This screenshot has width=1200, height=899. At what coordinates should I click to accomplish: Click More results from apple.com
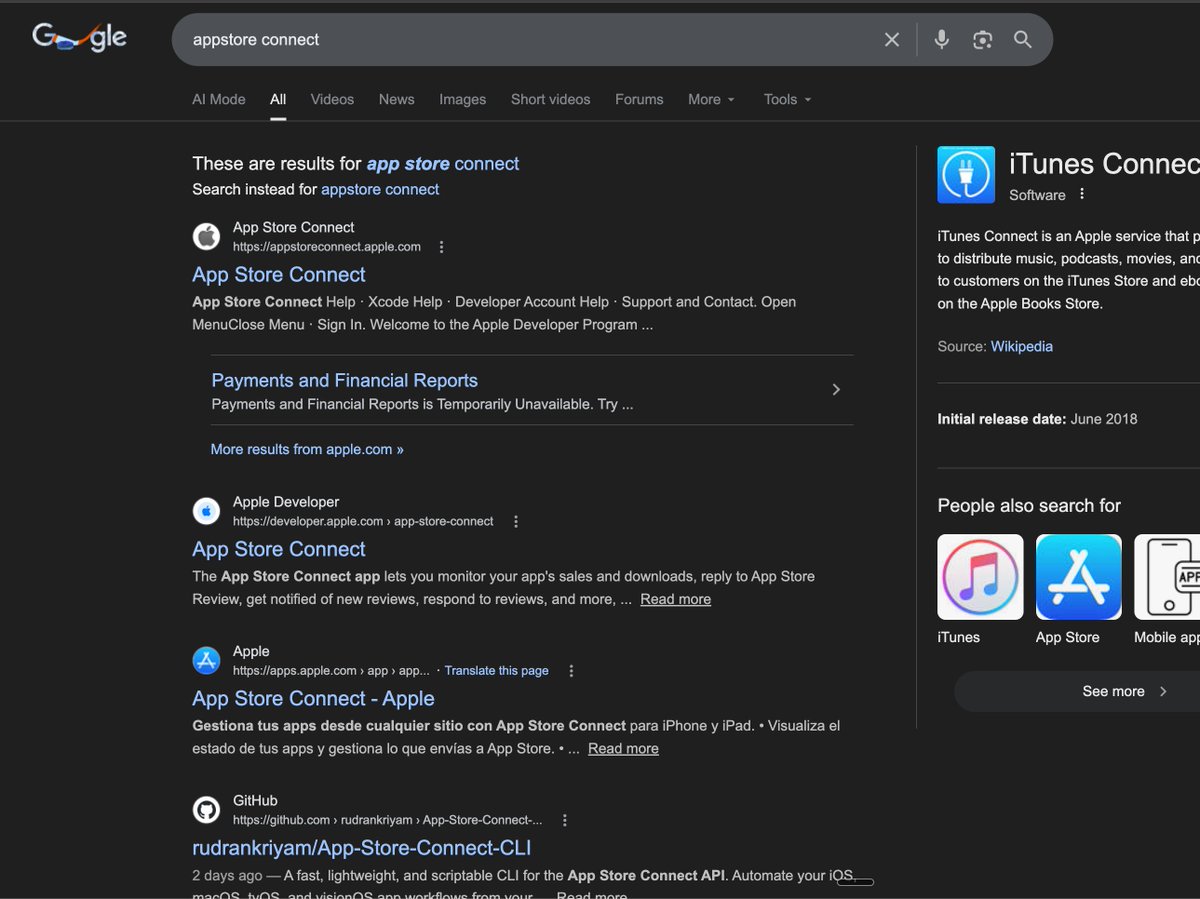coord(307,449)
